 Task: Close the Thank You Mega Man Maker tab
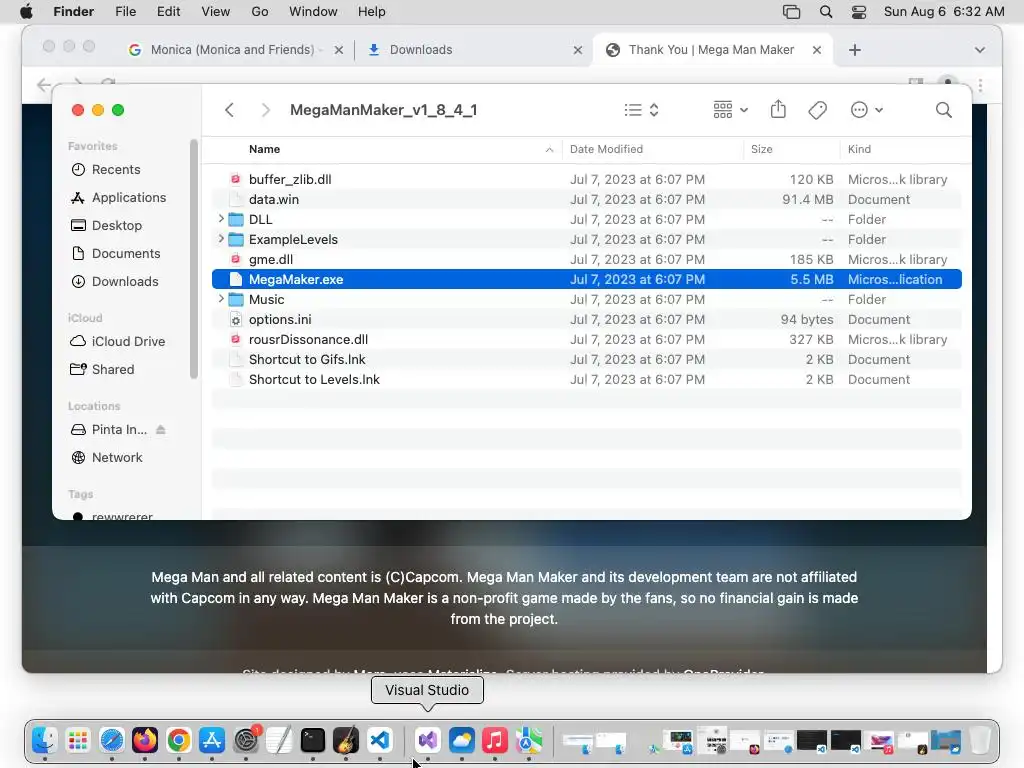click(816, 50)
